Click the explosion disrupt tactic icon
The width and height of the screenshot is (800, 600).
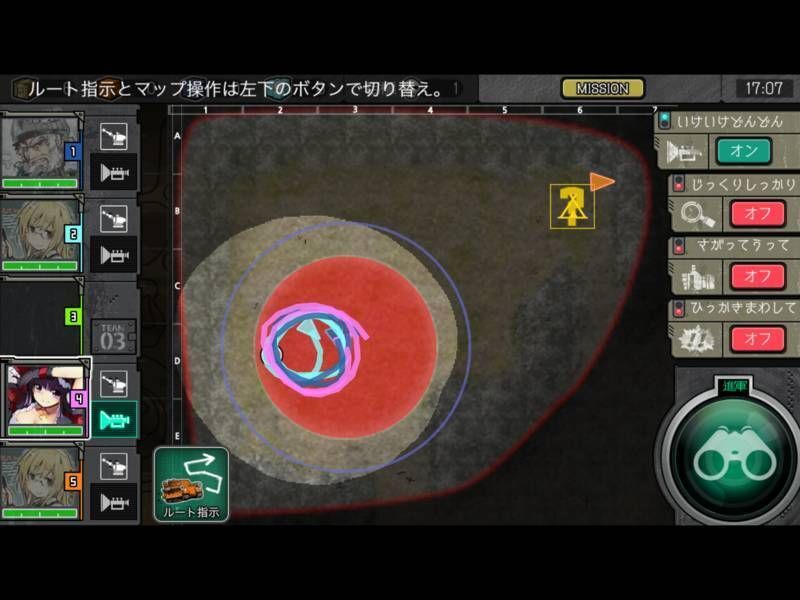[x=697, y=339]
